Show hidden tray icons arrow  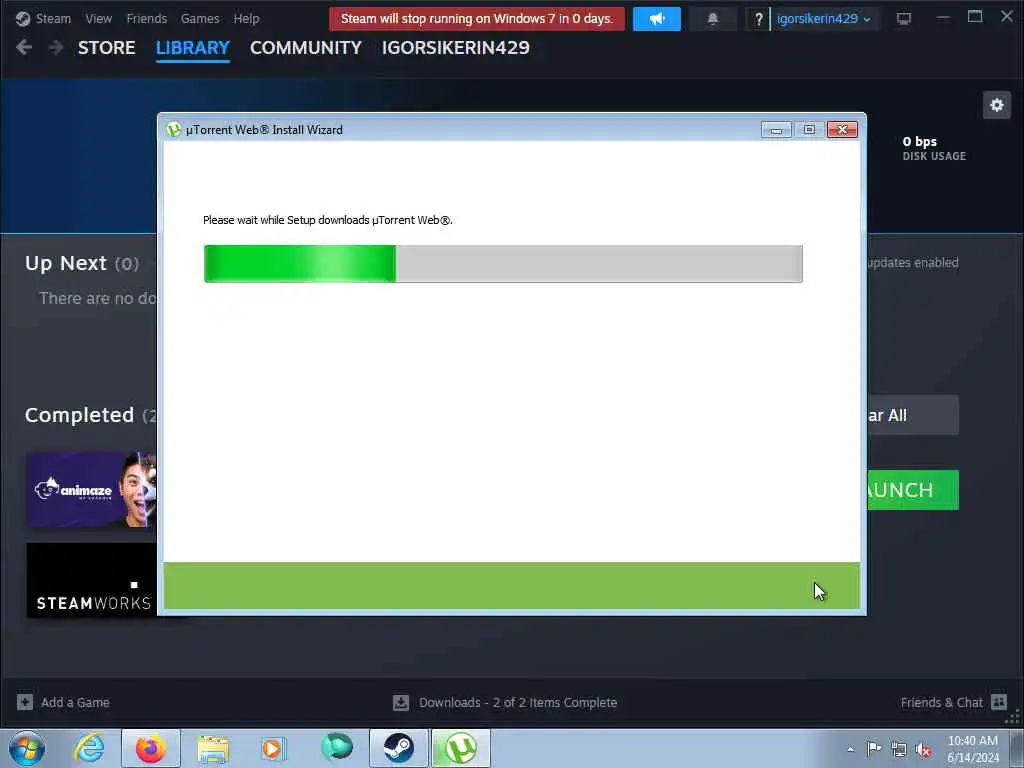coord(850,749)
